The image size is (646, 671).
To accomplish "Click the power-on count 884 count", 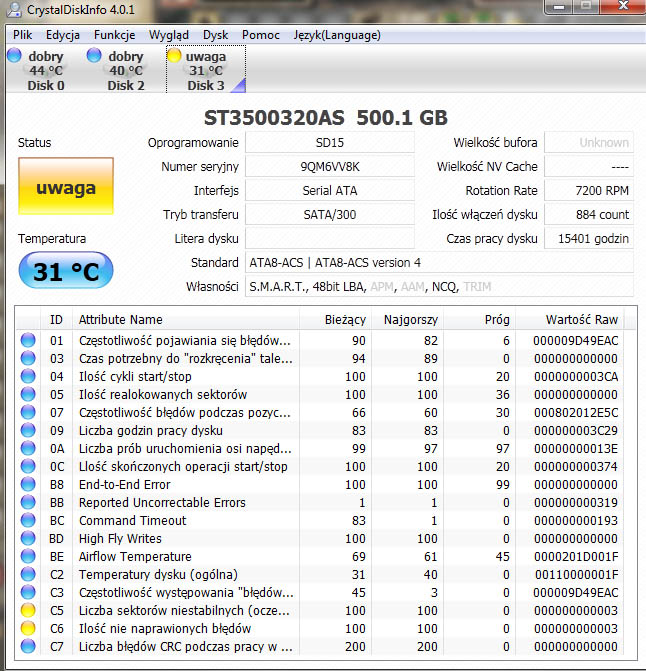I will [589, 214].
